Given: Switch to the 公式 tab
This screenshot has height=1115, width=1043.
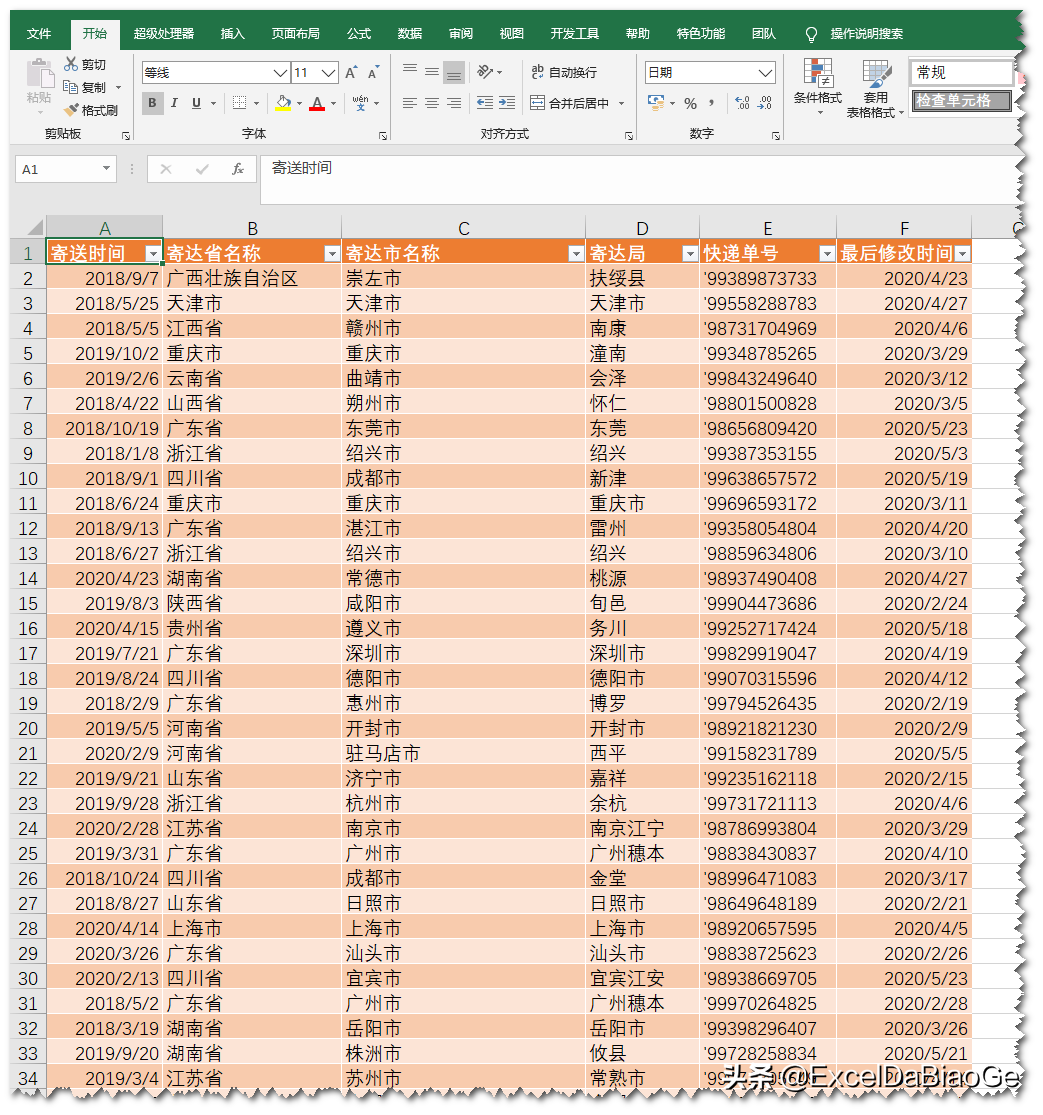Looking at the screenshot, I should (359, 33).
